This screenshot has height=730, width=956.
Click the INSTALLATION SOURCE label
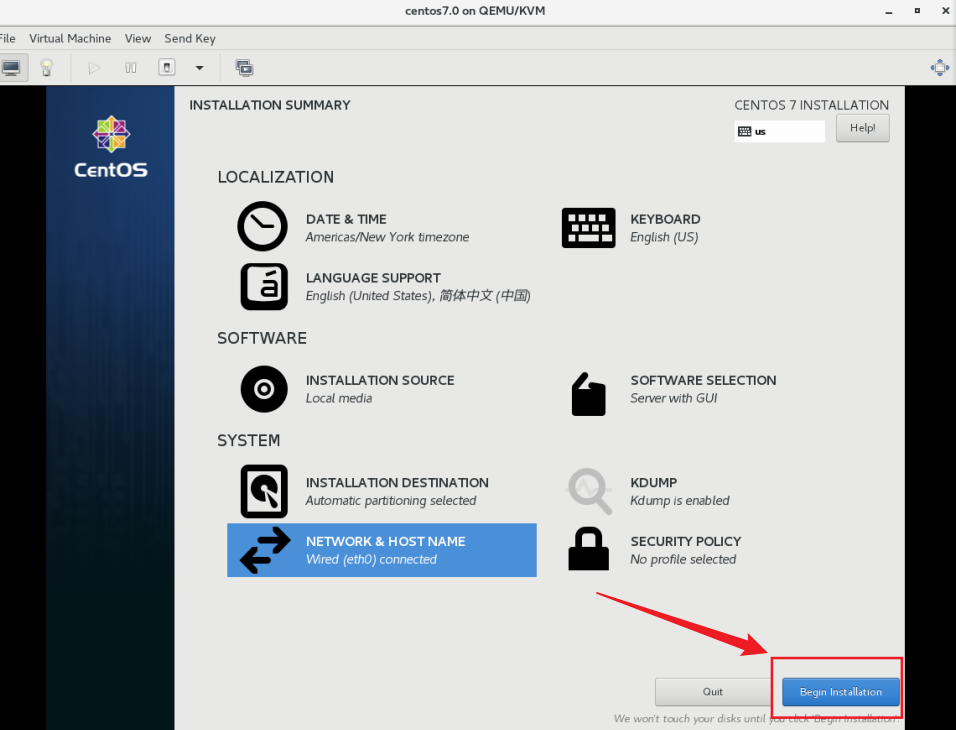380,380
